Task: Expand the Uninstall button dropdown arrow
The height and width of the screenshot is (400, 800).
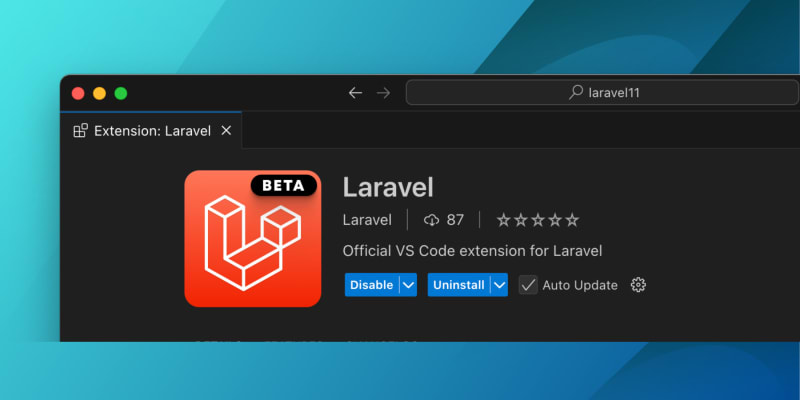Action: point(498,285)
